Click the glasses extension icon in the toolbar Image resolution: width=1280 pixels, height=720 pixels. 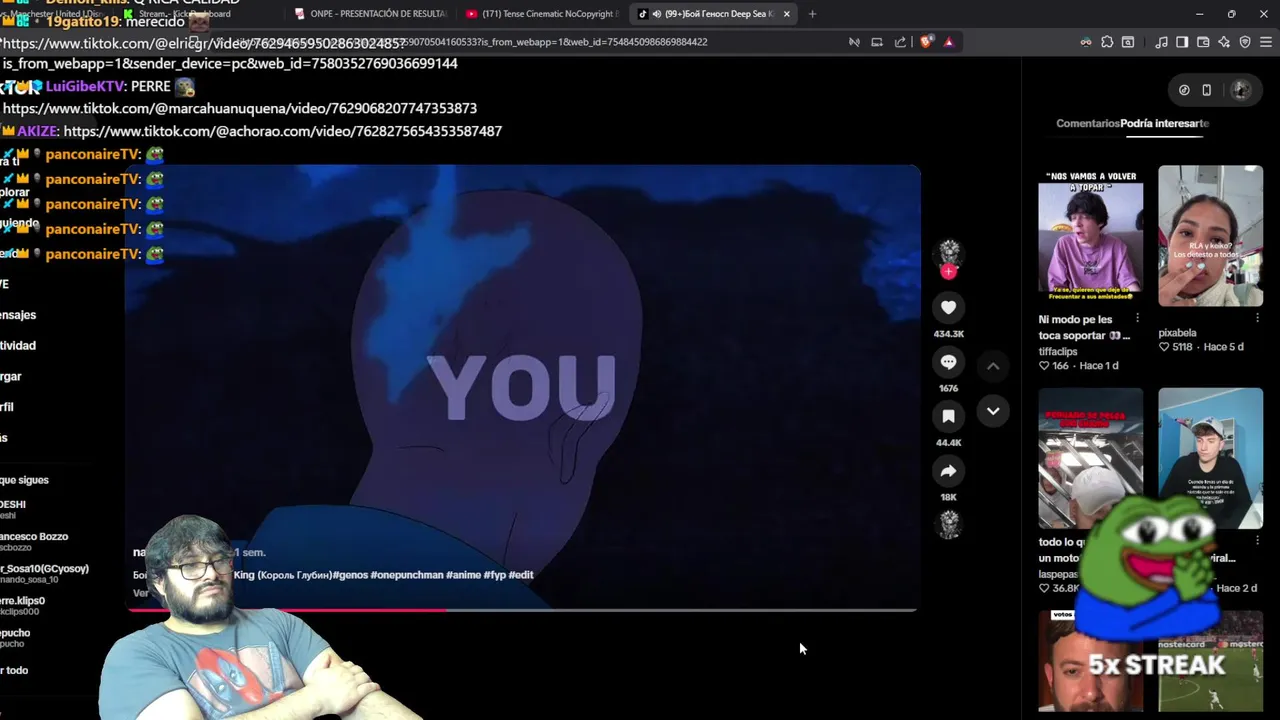point(1086,42)
